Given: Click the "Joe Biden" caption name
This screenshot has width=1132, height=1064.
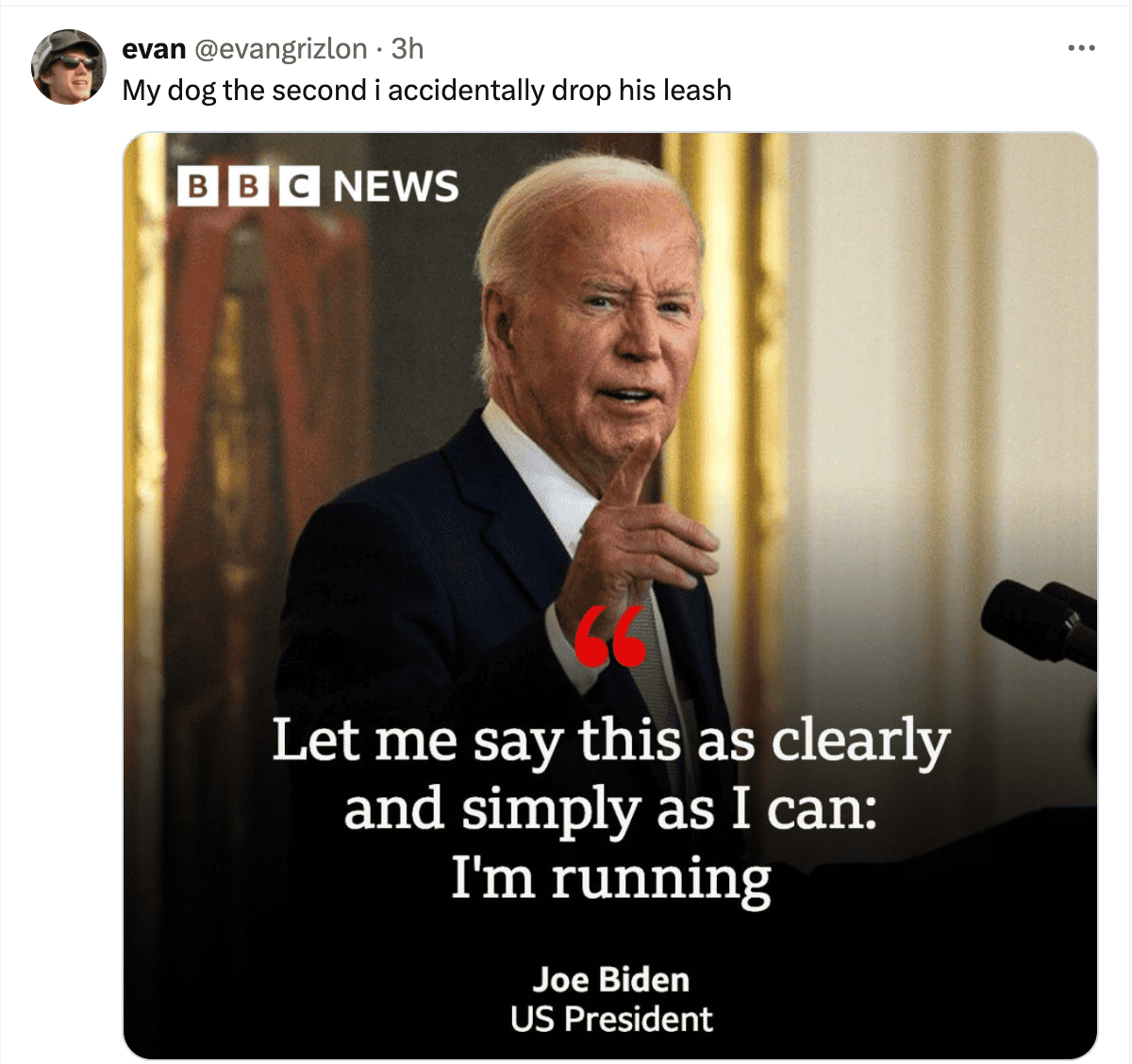Looking at the screenshot, I should [611, 979].
